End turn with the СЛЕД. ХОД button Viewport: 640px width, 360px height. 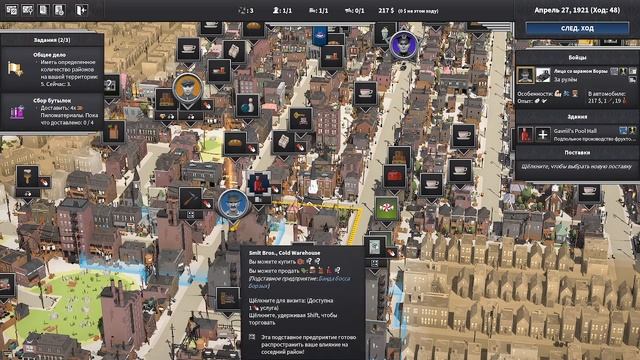(577, 29)
